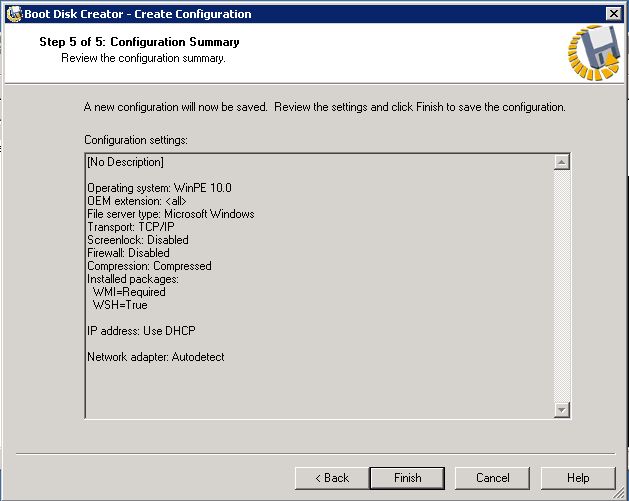This screenshot has width=629, height=501.
Task: Click 'WMI=Required' entry
Action: coord(129,292)
